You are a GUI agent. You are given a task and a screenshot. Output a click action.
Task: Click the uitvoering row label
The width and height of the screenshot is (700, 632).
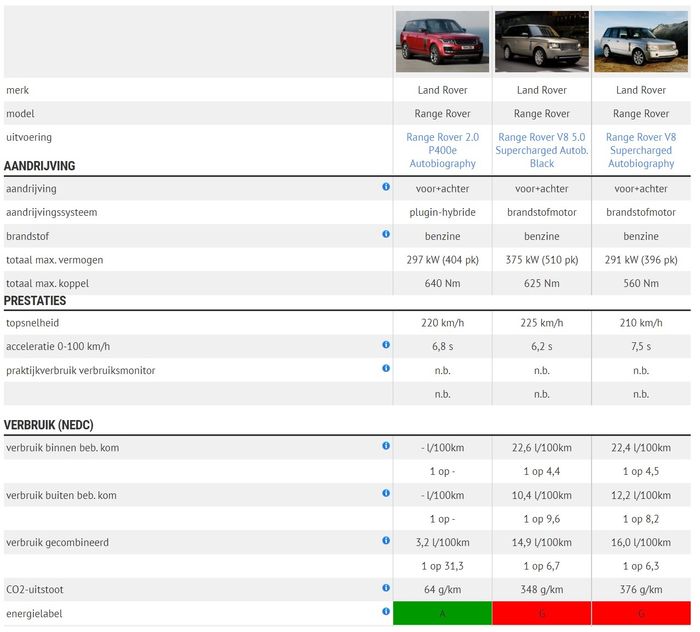pos(29,137)
